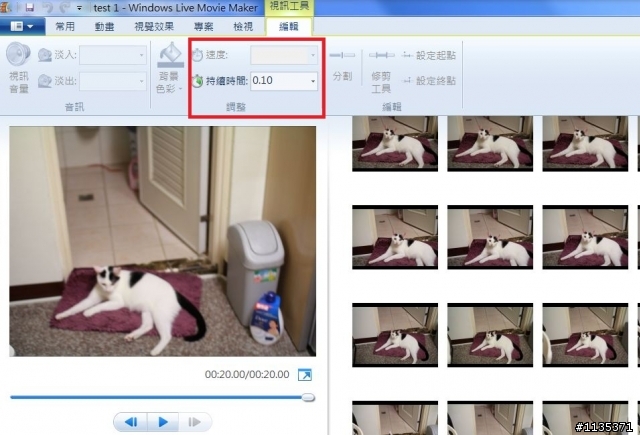Go to the next frame

pyautogui.click(x=195, y=422)
